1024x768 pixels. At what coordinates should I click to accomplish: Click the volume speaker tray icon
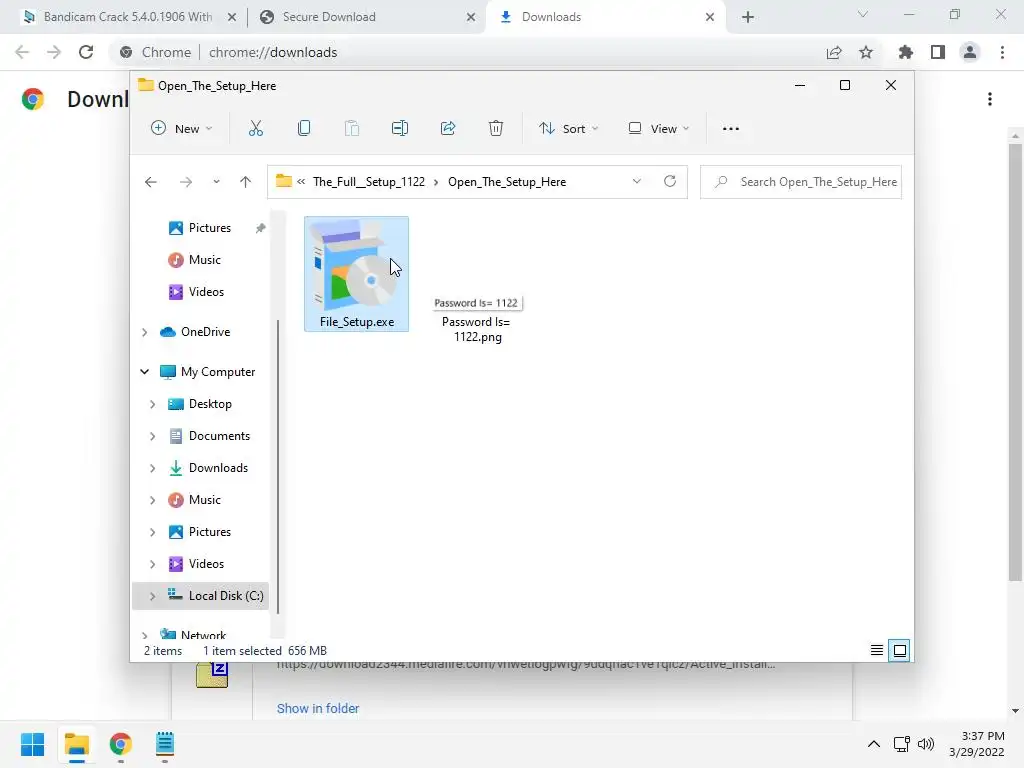926,744
